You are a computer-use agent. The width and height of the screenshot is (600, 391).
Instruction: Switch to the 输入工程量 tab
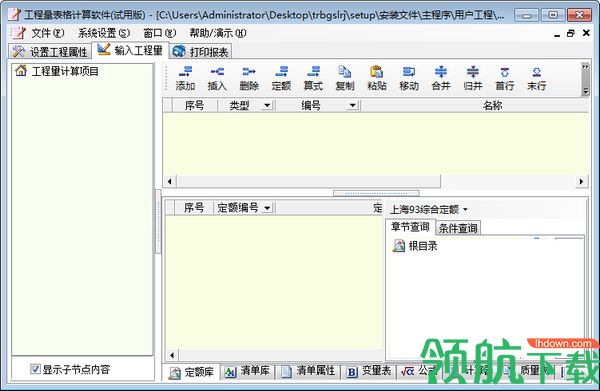tap(130, 50)
